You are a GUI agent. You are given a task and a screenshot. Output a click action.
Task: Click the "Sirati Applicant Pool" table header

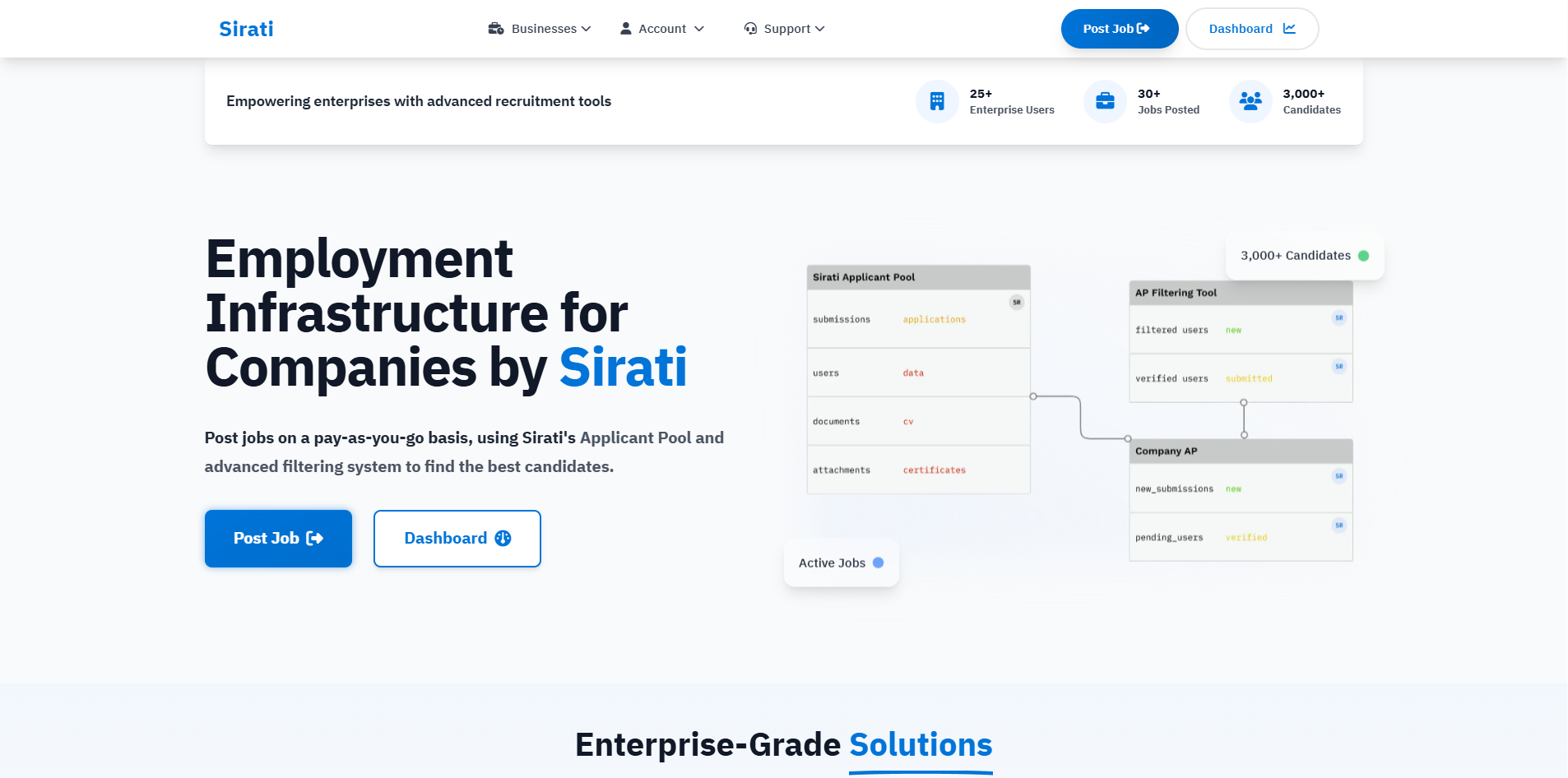click(x=918, y=277)
